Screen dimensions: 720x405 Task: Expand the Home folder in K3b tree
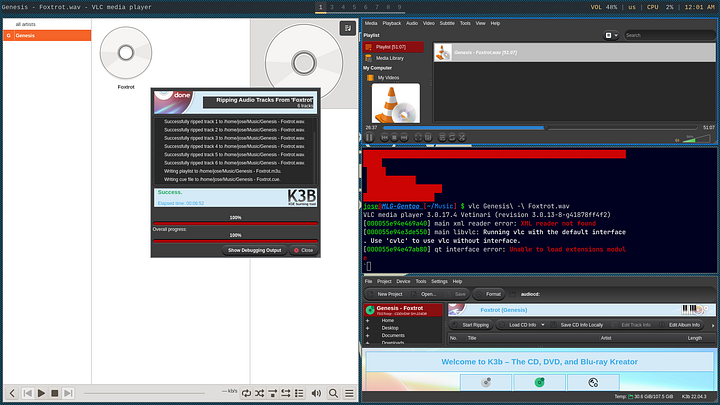(x=367, y=321)
